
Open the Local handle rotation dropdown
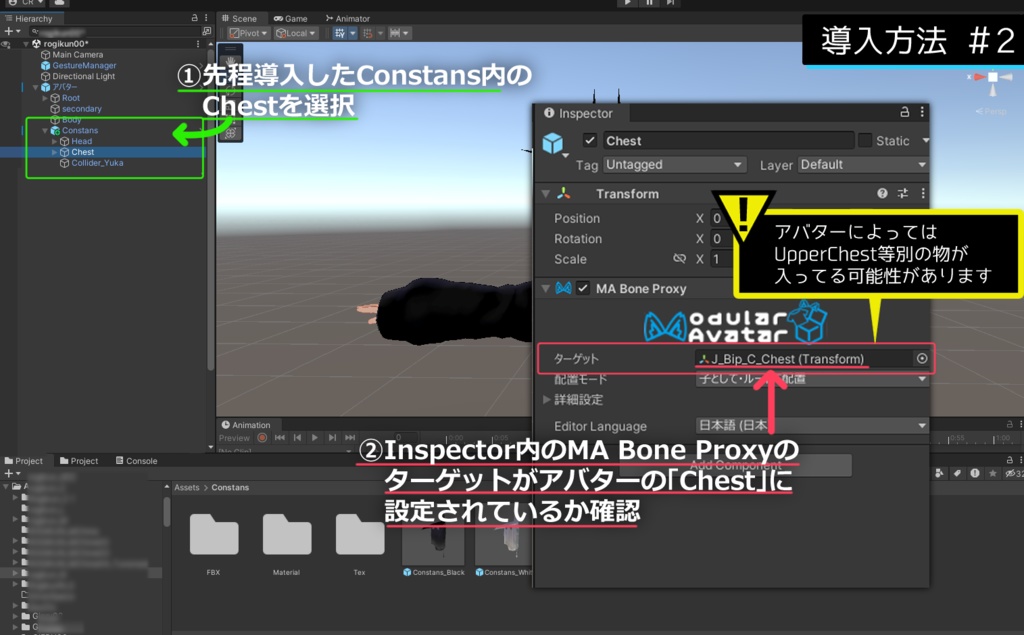pos(295,33)
